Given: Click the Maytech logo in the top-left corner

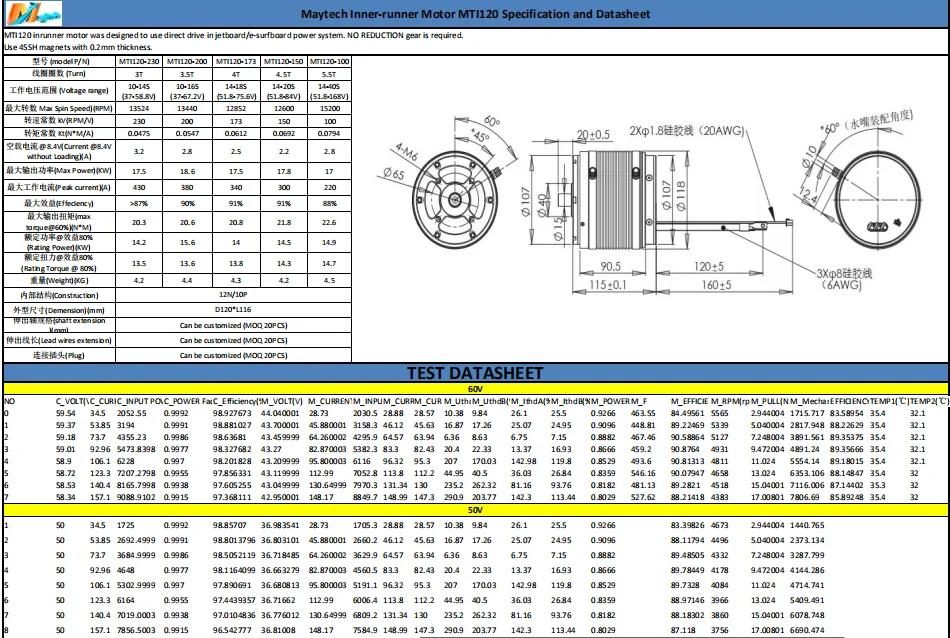Looking at the screenshot, I should 33,14.
